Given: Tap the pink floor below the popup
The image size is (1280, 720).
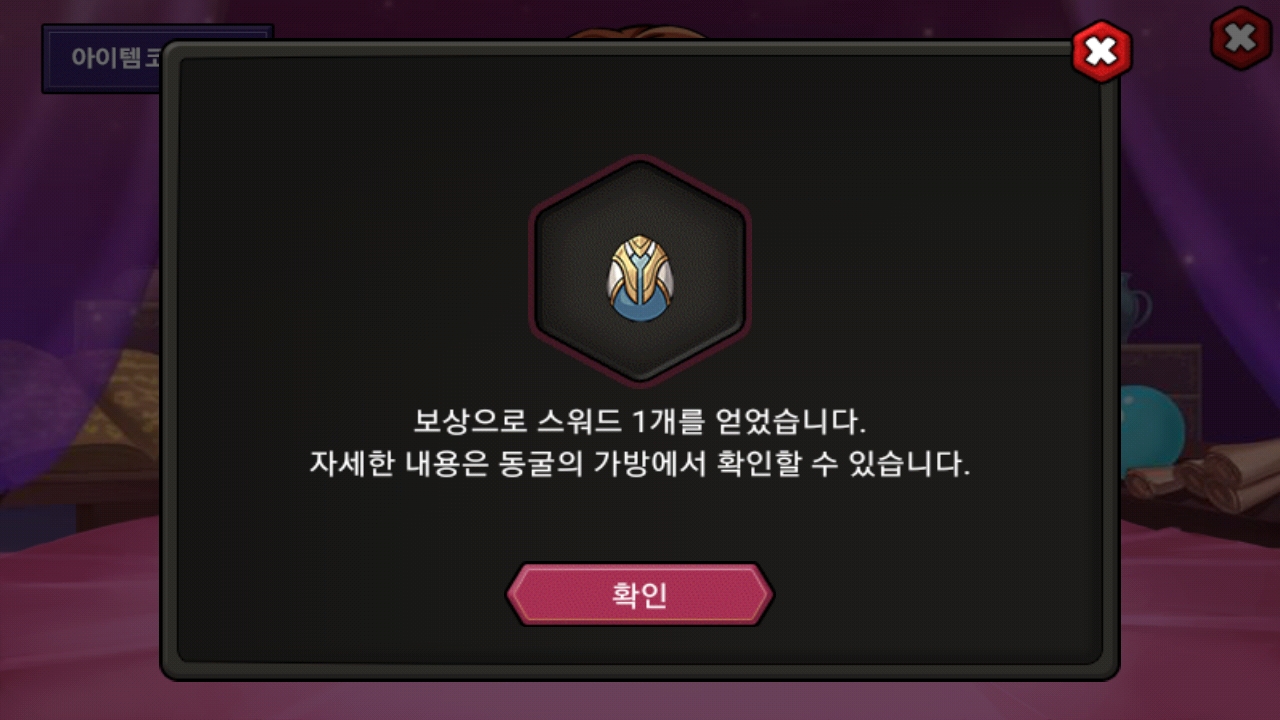Looking at the screenshot, I should 640,700.
